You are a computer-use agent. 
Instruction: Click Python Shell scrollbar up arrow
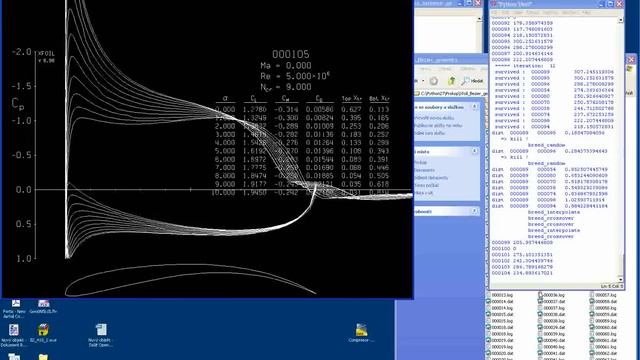[621, 20]
